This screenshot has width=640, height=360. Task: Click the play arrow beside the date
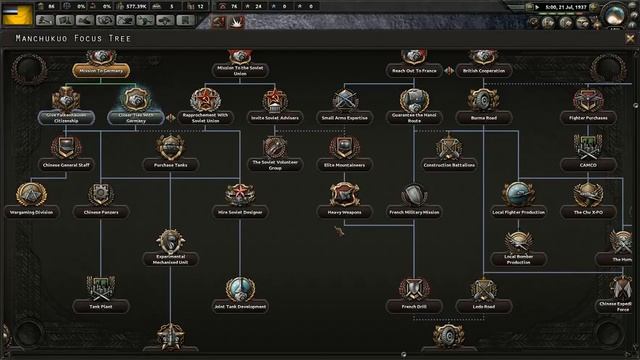tap(538, 7)
